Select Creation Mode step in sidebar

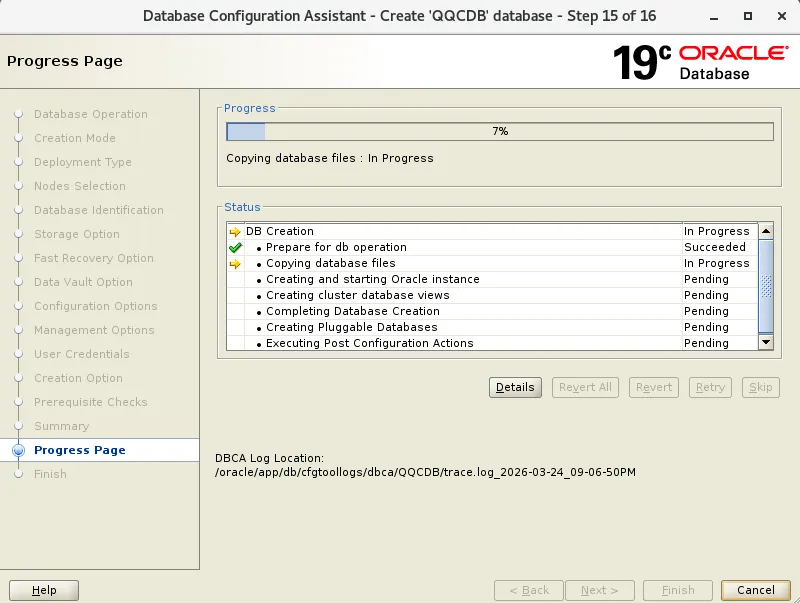pos(74,138)
